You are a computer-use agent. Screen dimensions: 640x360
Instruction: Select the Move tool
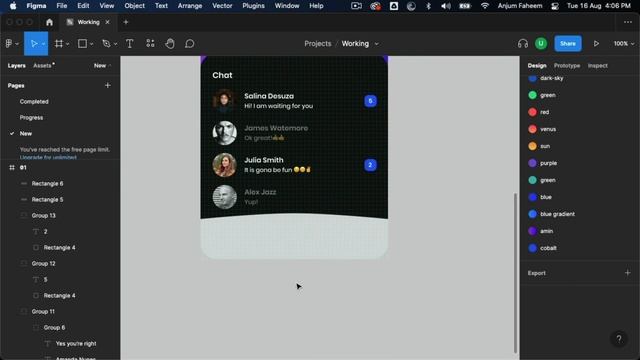34,44
